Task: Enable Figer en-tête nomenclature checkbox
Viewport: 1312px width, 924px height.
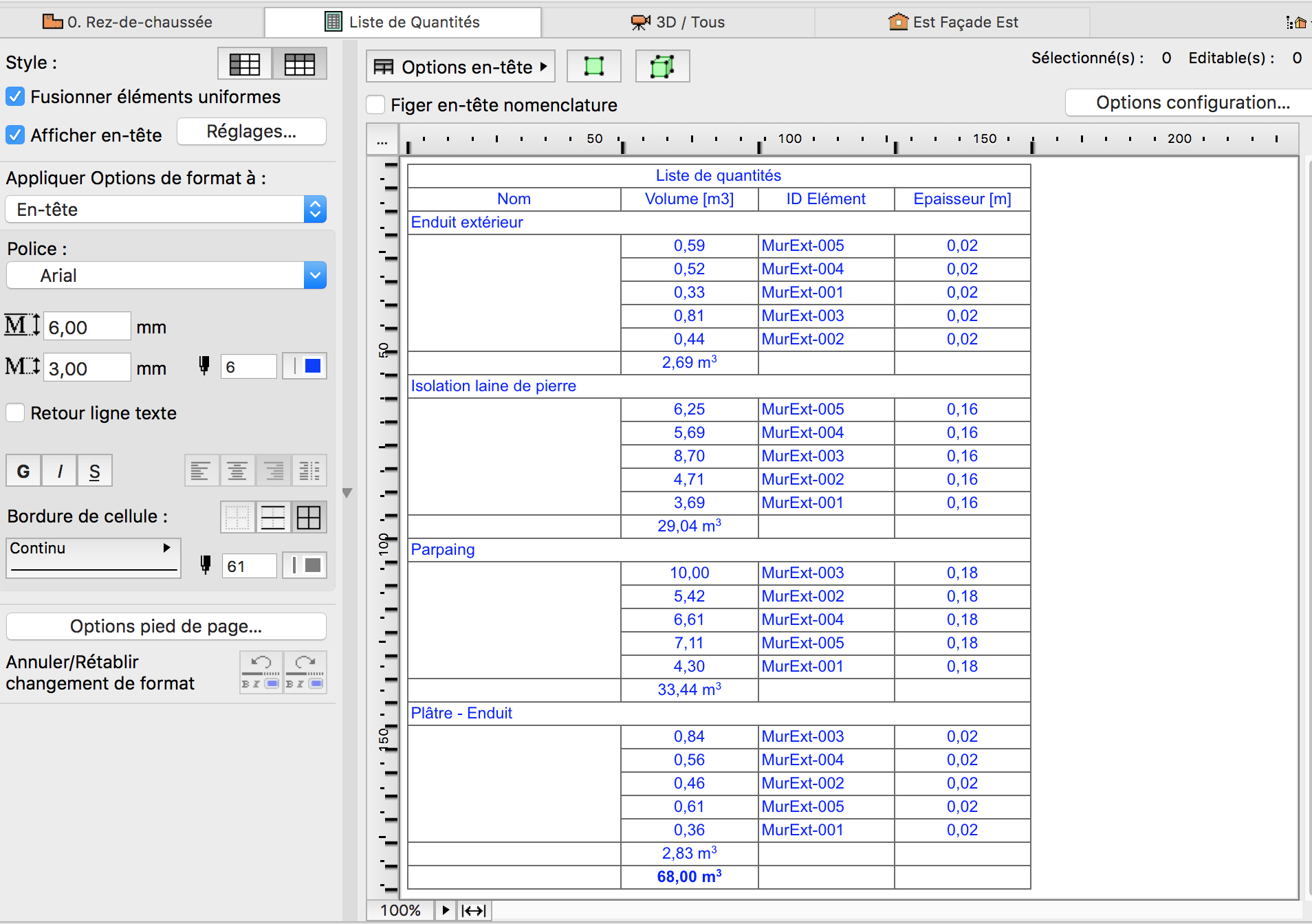Action: (x=375, y=105)
